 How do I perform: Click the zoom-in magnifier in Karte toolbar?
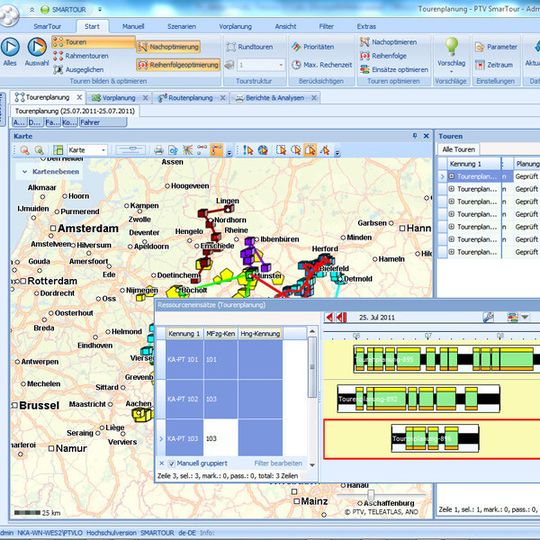click(x=39, y=150)
